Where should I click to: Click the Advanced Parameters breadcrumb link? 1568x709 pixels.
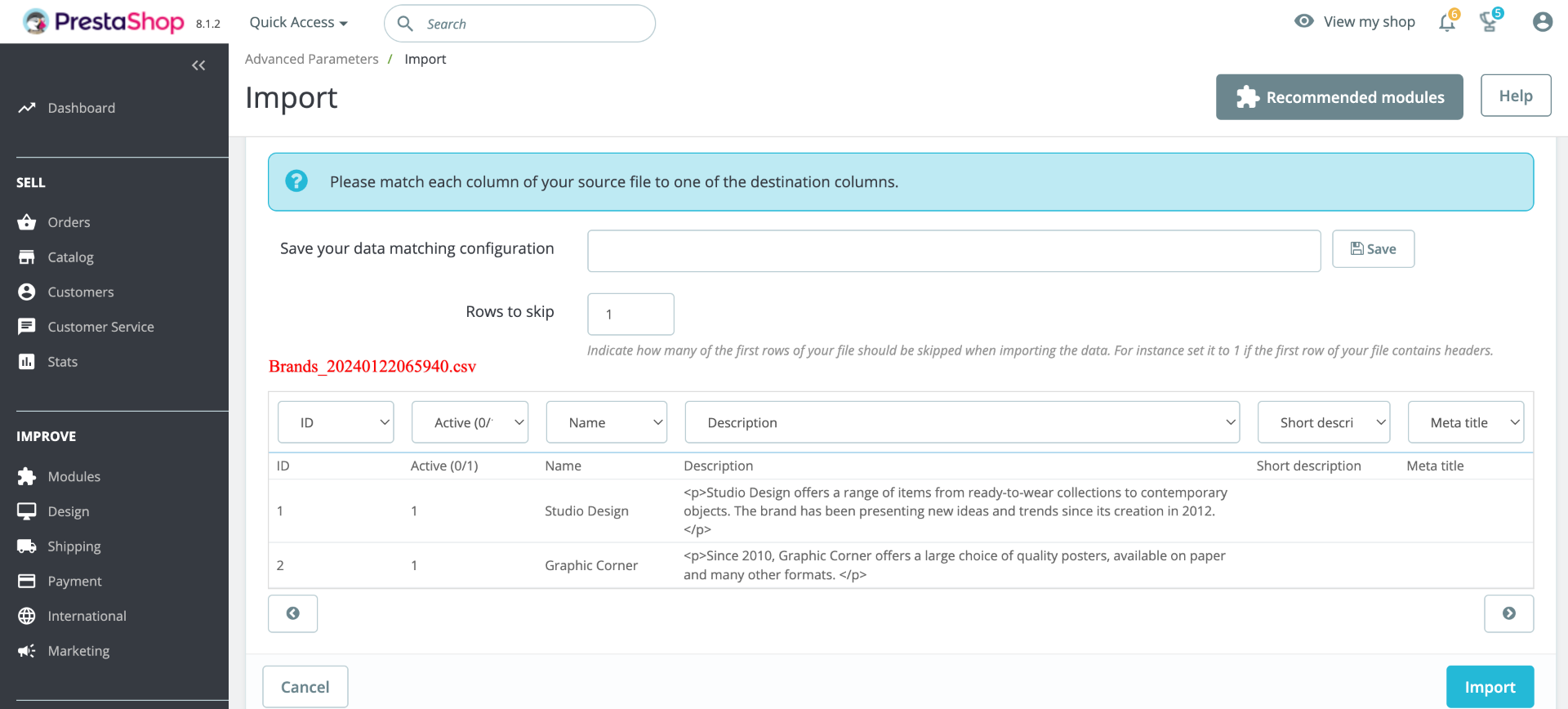coord(311,59)
